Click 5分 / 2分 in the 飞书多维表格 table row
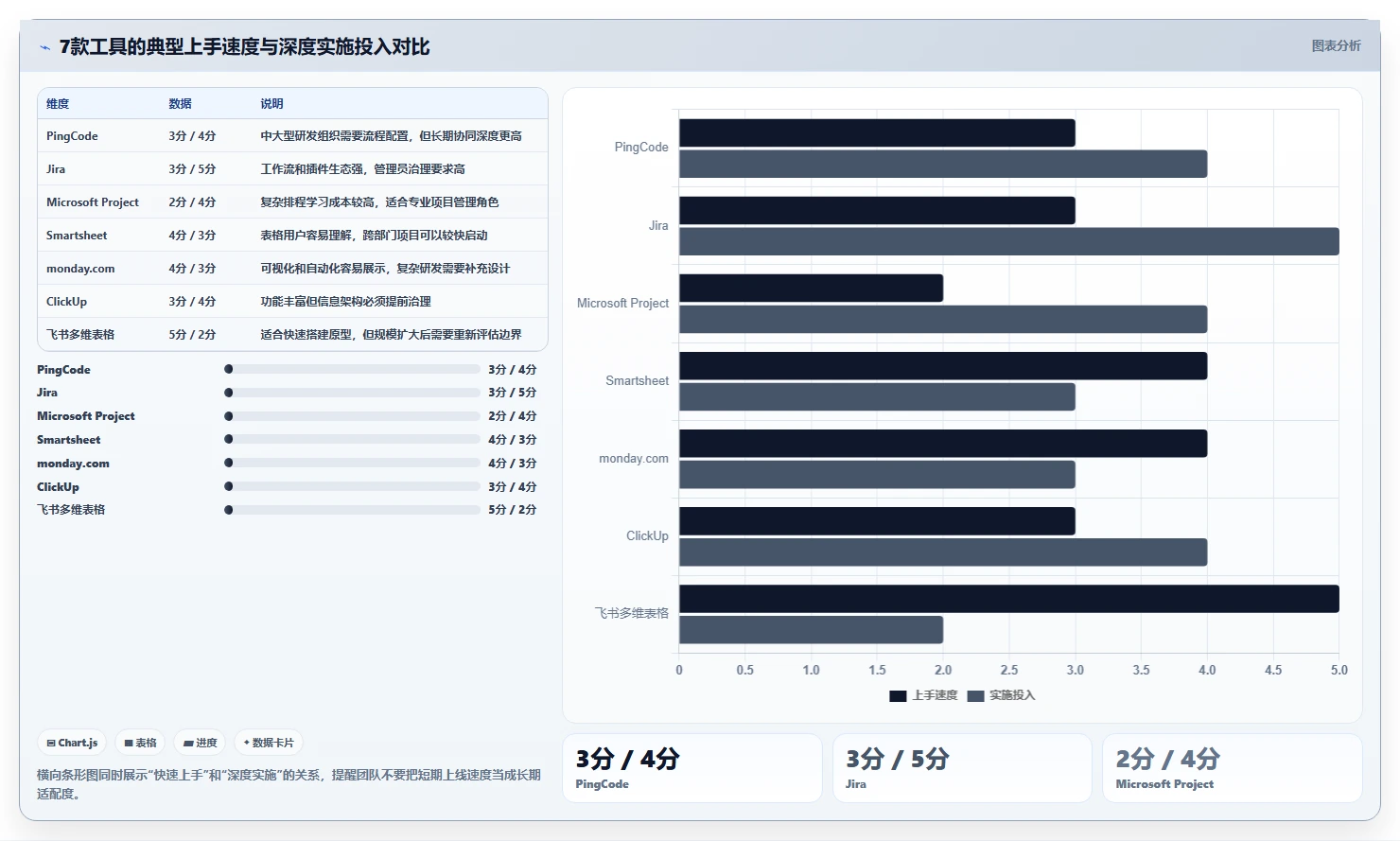Viewport: 1400px width, 841px height. [192, 335]
